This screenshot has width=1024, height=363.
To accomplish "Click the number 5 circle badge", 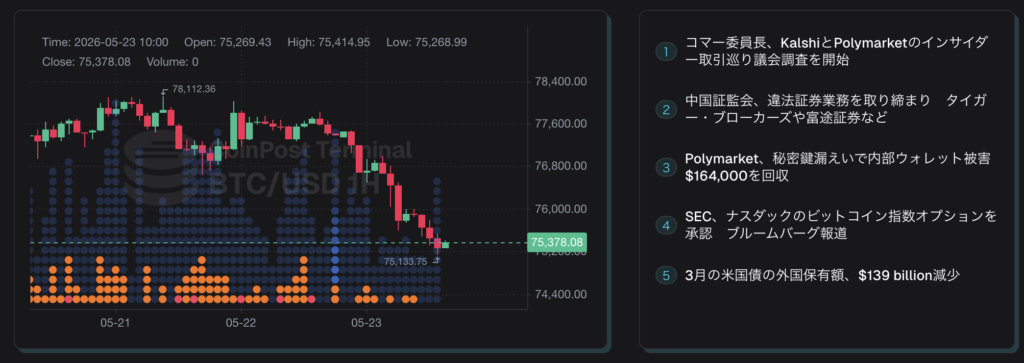I will point(666,276).
